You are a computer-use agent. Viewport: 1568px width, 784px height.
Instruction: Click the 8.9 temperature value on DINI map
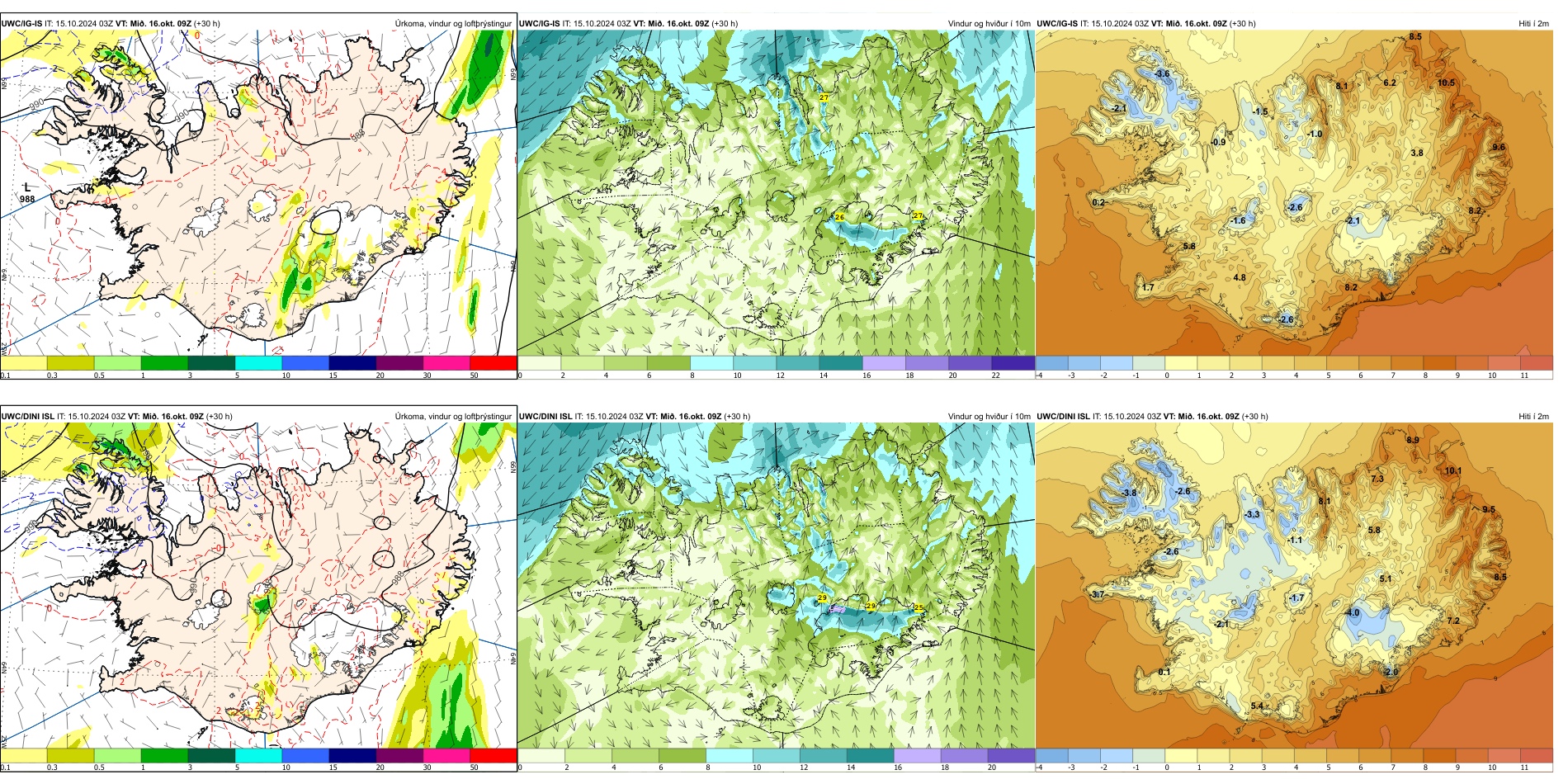[x=1413, y=440]
